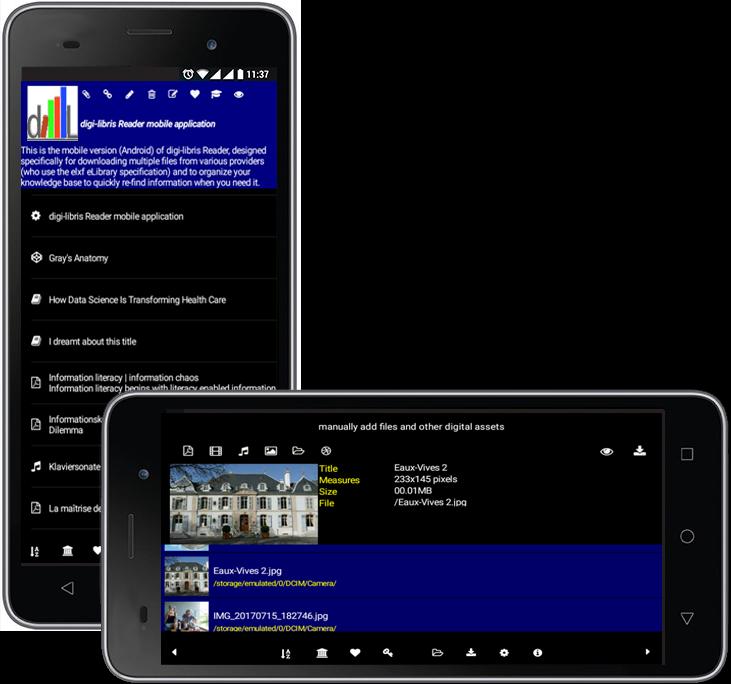
Task: Select the IMG_20170715_182746.jpg file row
Action: (413, 616)
